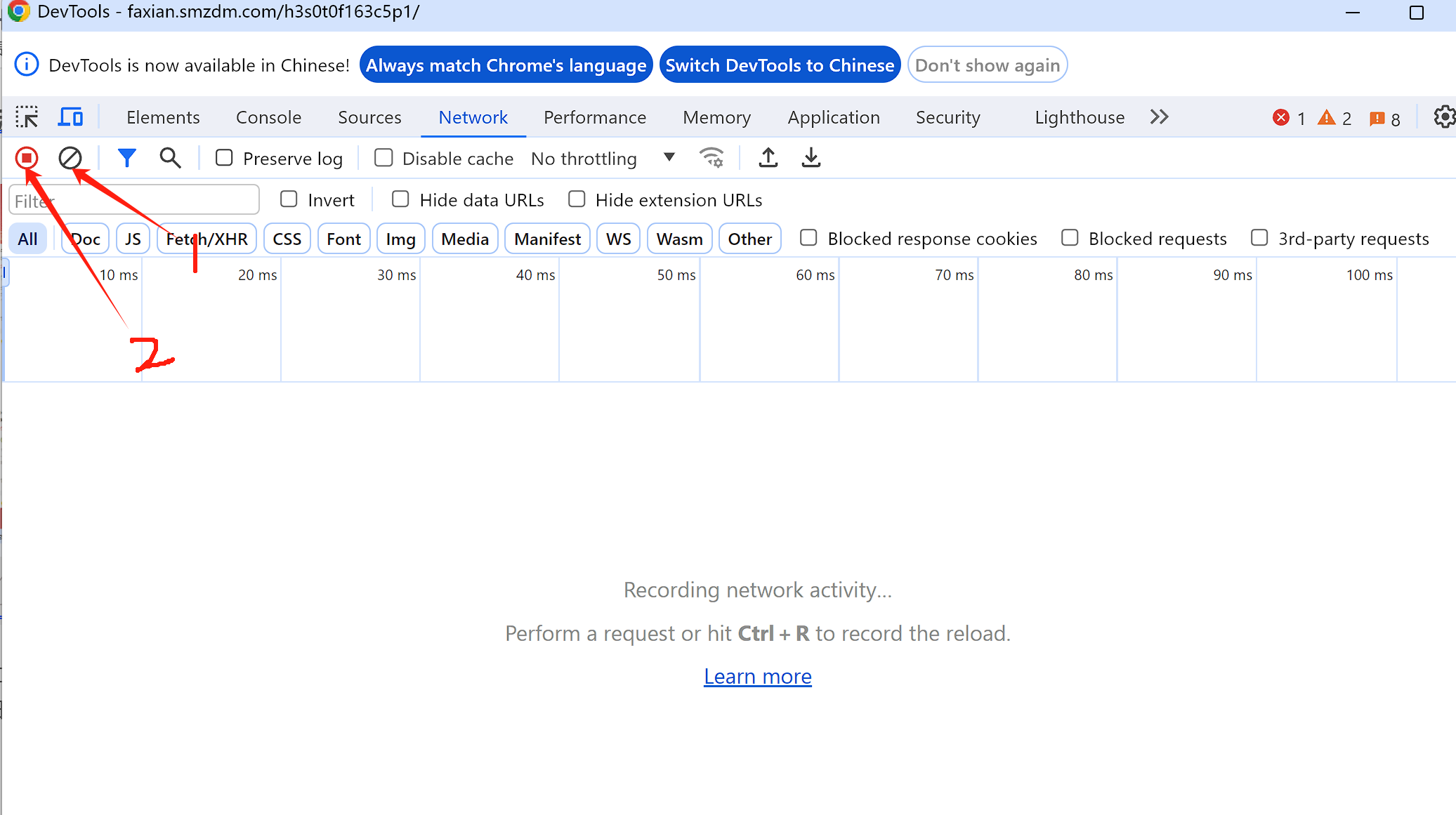Filter requests by Other

pos(749,239)
